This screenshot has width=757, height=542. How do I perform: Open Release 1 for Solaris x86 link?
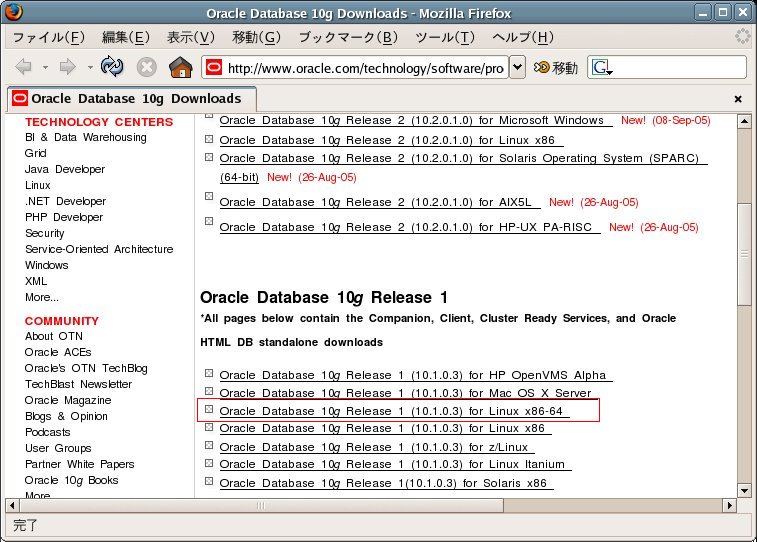[x=386, y=483]
